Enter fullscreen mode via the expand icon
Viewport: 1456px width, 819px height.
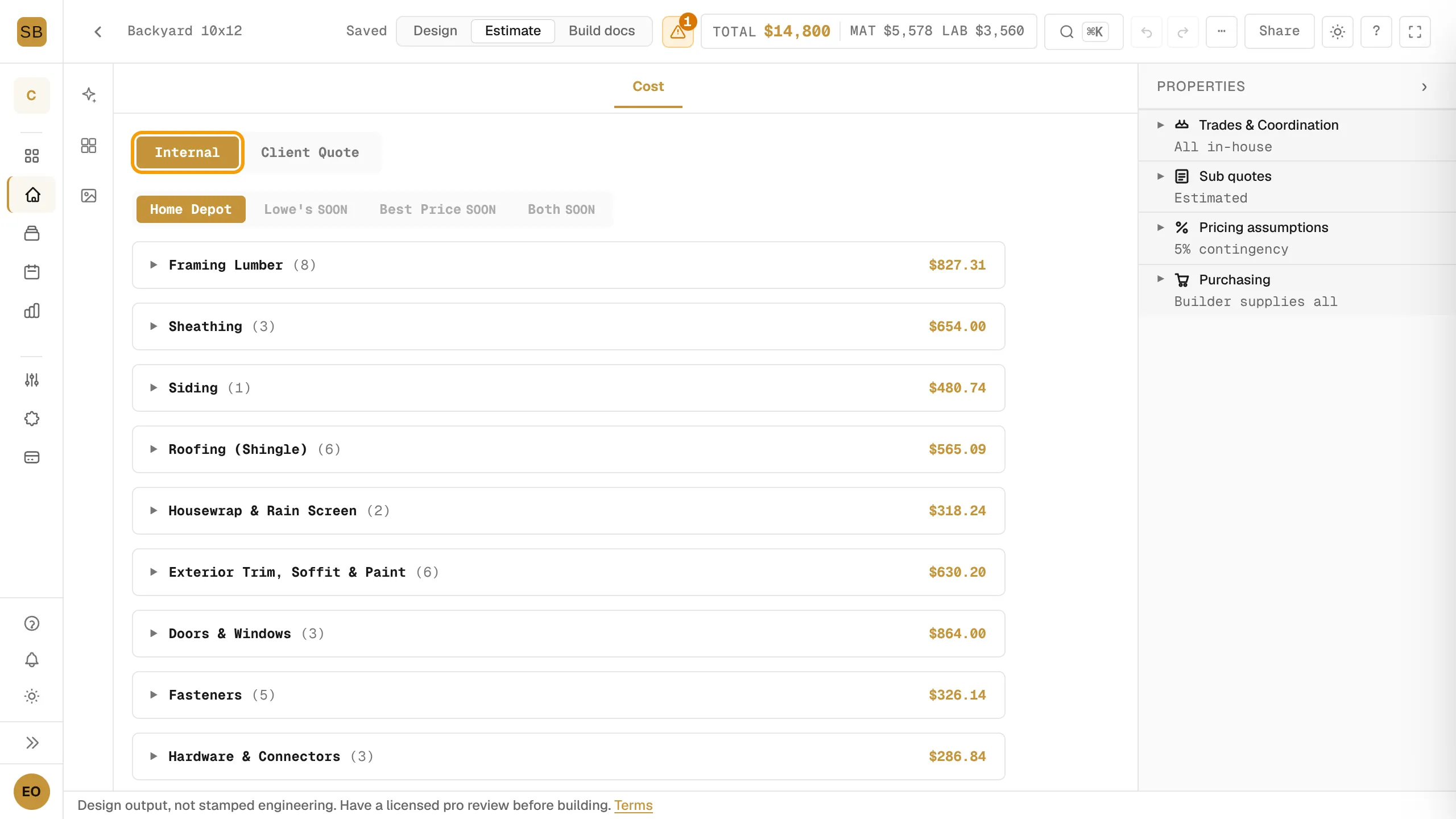click(x=1414, y=32)
